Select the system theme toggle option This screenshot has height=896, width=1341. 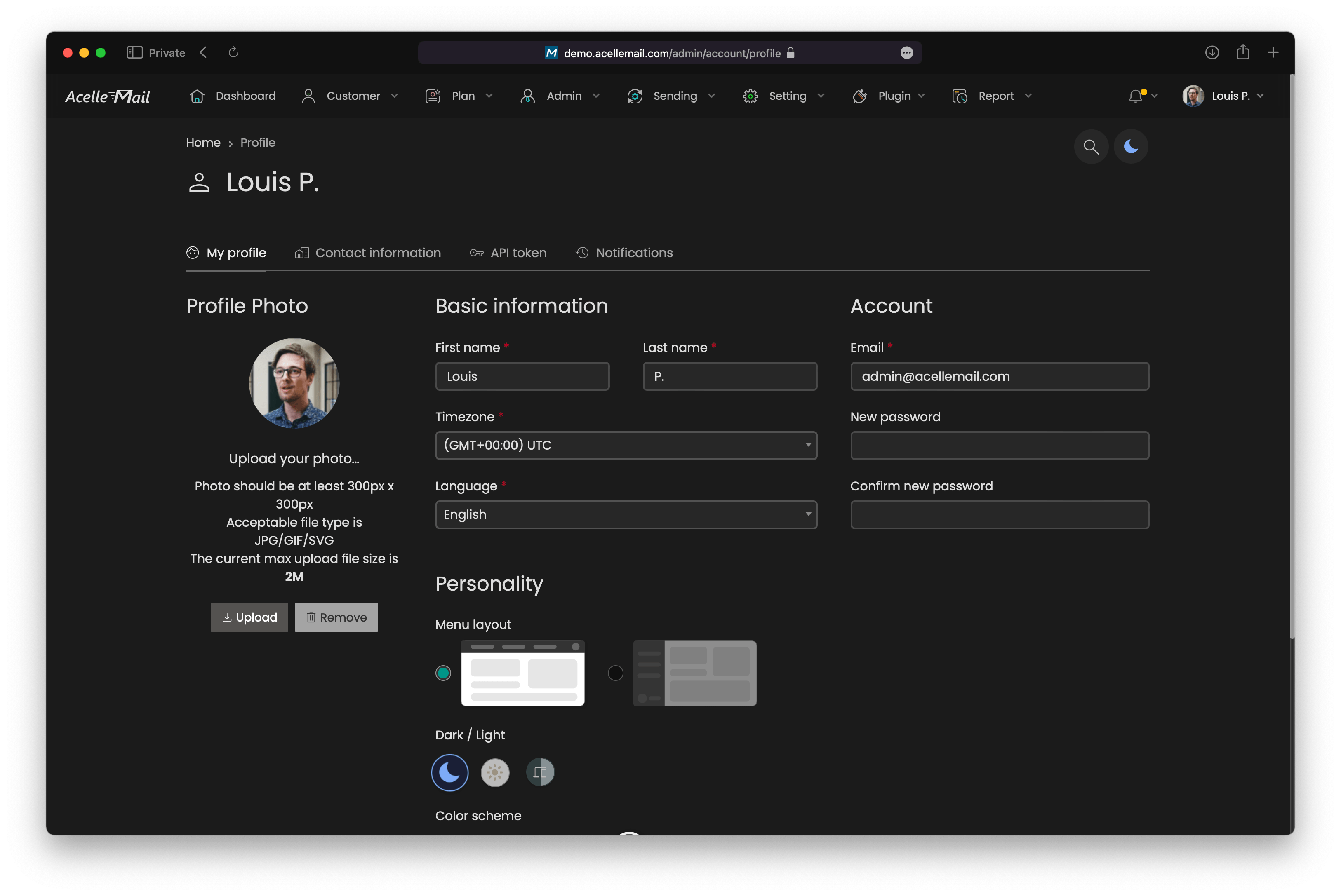(x=540, y=772)
